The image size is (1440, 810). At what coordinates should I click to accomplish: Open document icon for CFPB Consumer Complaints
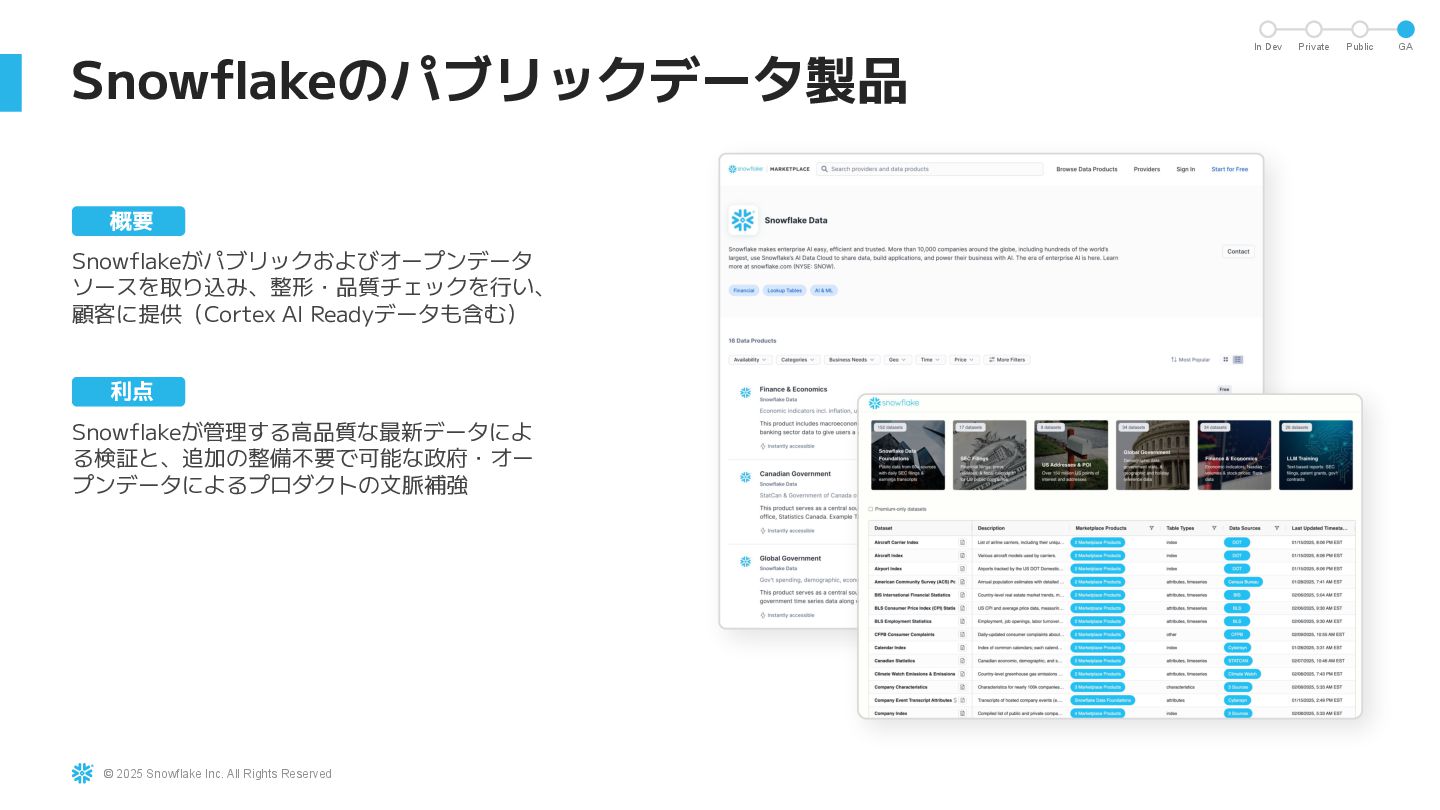(x=963, y=634)
